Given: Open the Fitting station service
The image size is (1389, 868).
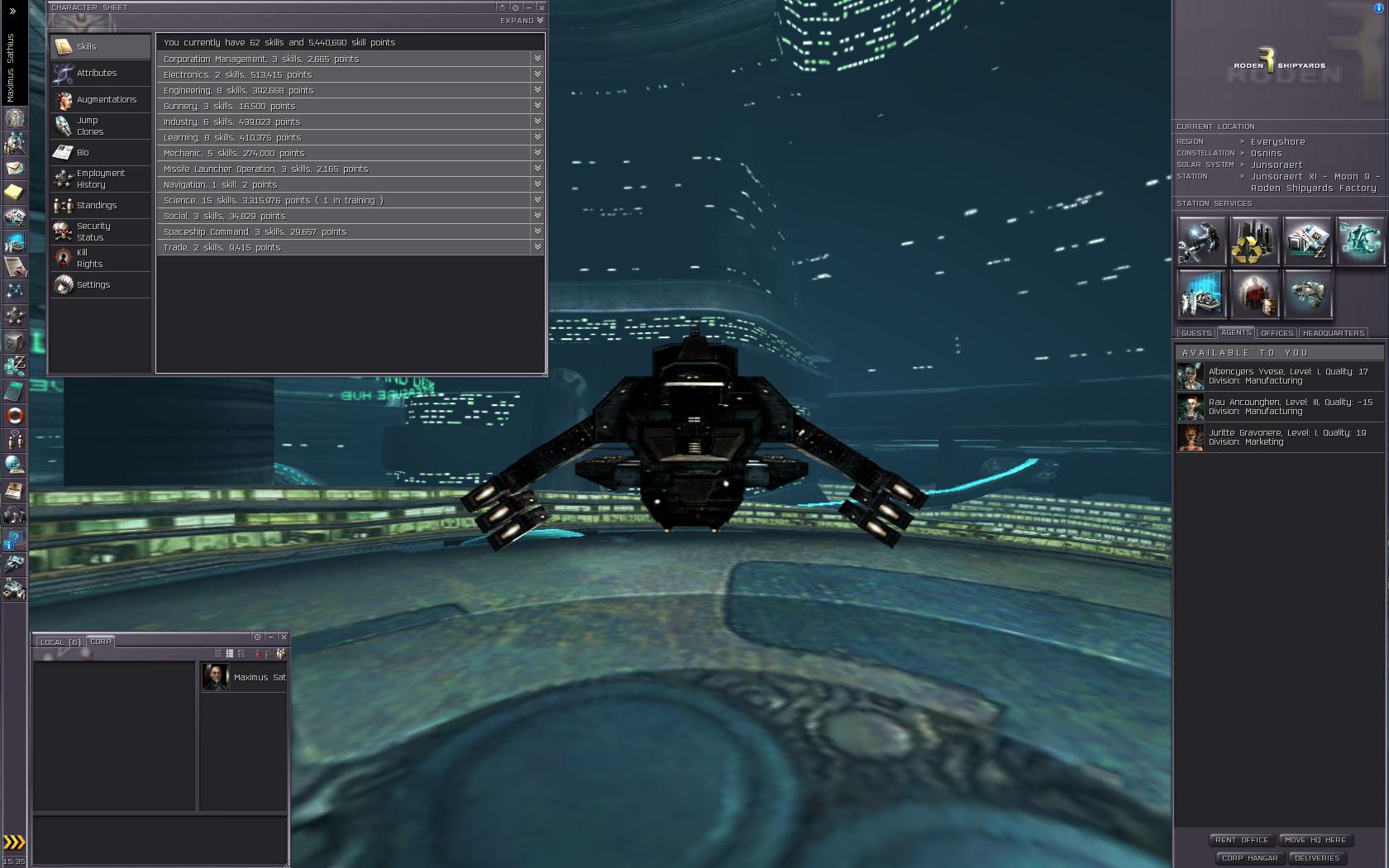Looking at the screenshot, I should point(1360,241).
